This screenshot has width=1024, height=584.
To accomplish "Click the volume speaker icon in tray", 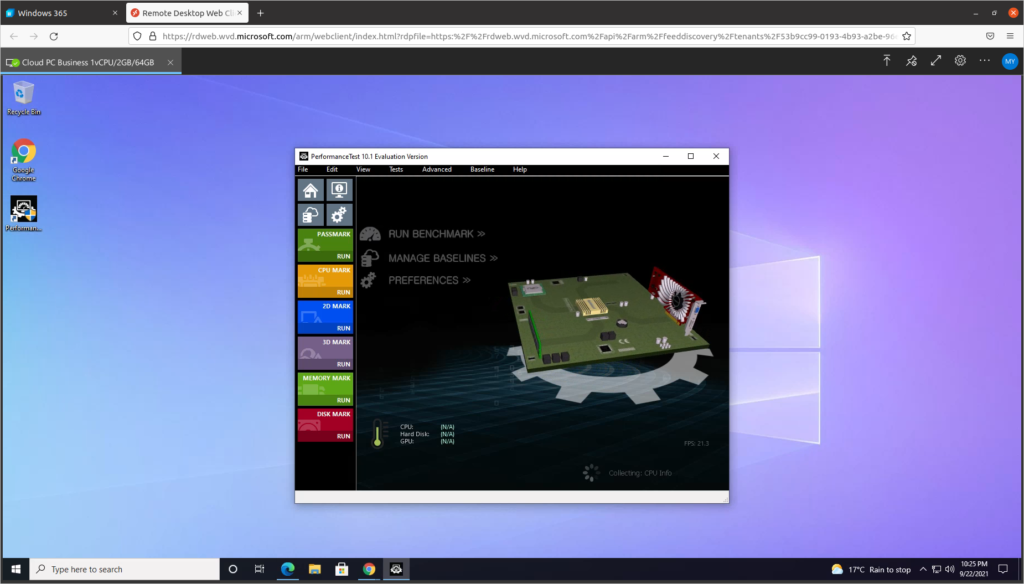I will [950, 569].
